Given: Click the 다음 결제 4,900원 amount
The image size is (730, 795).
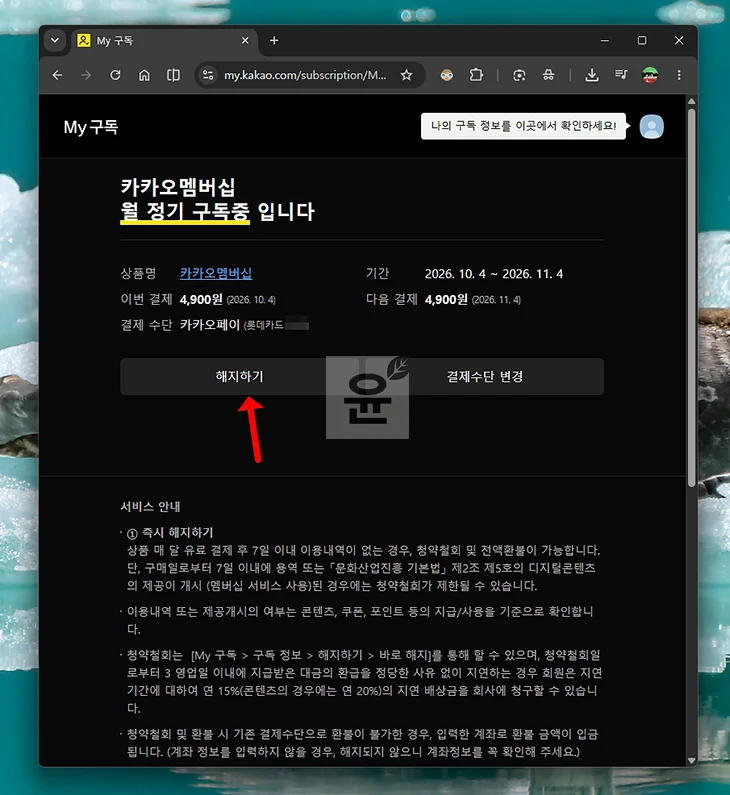Looking at the screenshot, I should 446,300.
